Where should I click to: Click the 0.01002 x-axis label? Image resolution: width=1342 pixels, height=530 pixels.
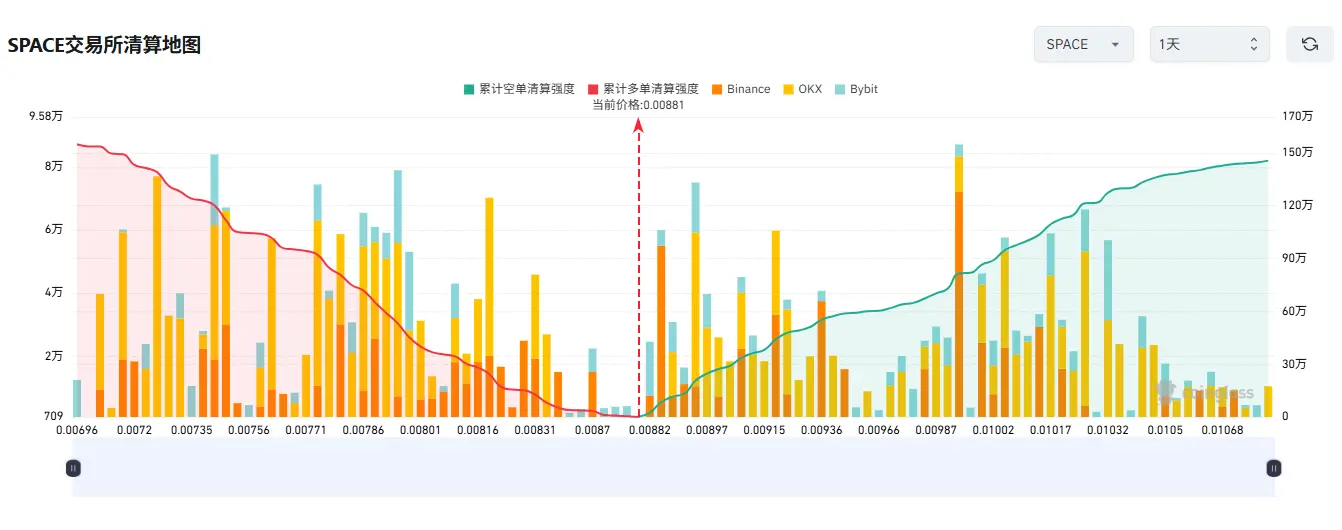[x=991, y=430]
